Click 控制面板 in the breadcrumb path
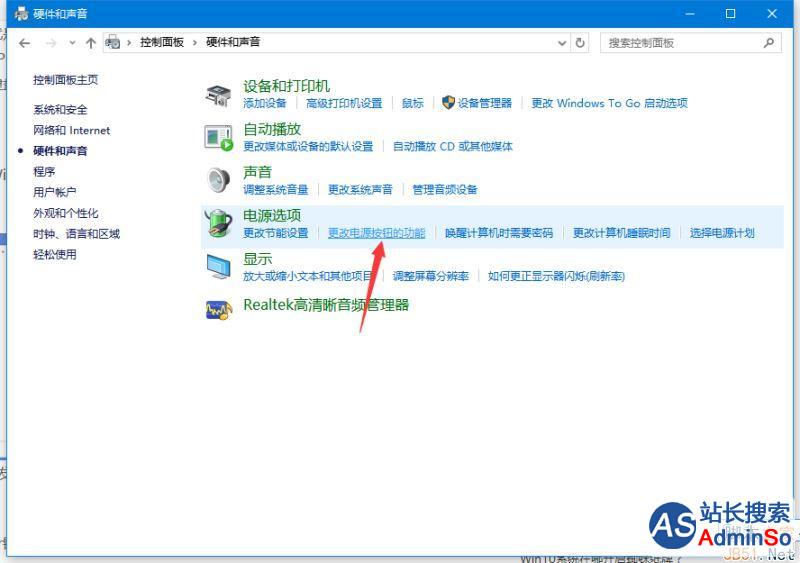The image size is (800, 563). (162, 42)
